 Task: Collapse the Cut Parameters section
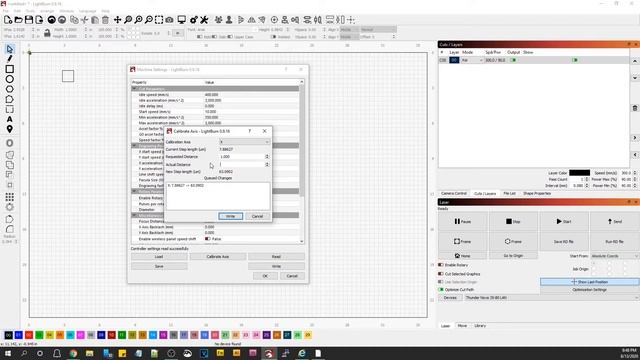pos(134,89)
